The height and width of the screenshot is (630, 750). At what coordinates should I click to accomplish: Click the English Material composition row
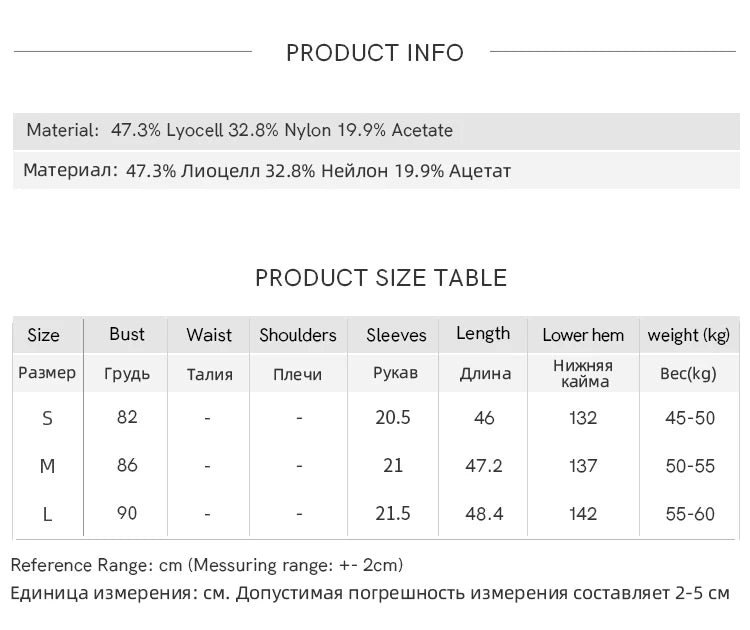(x=240, y=130)
